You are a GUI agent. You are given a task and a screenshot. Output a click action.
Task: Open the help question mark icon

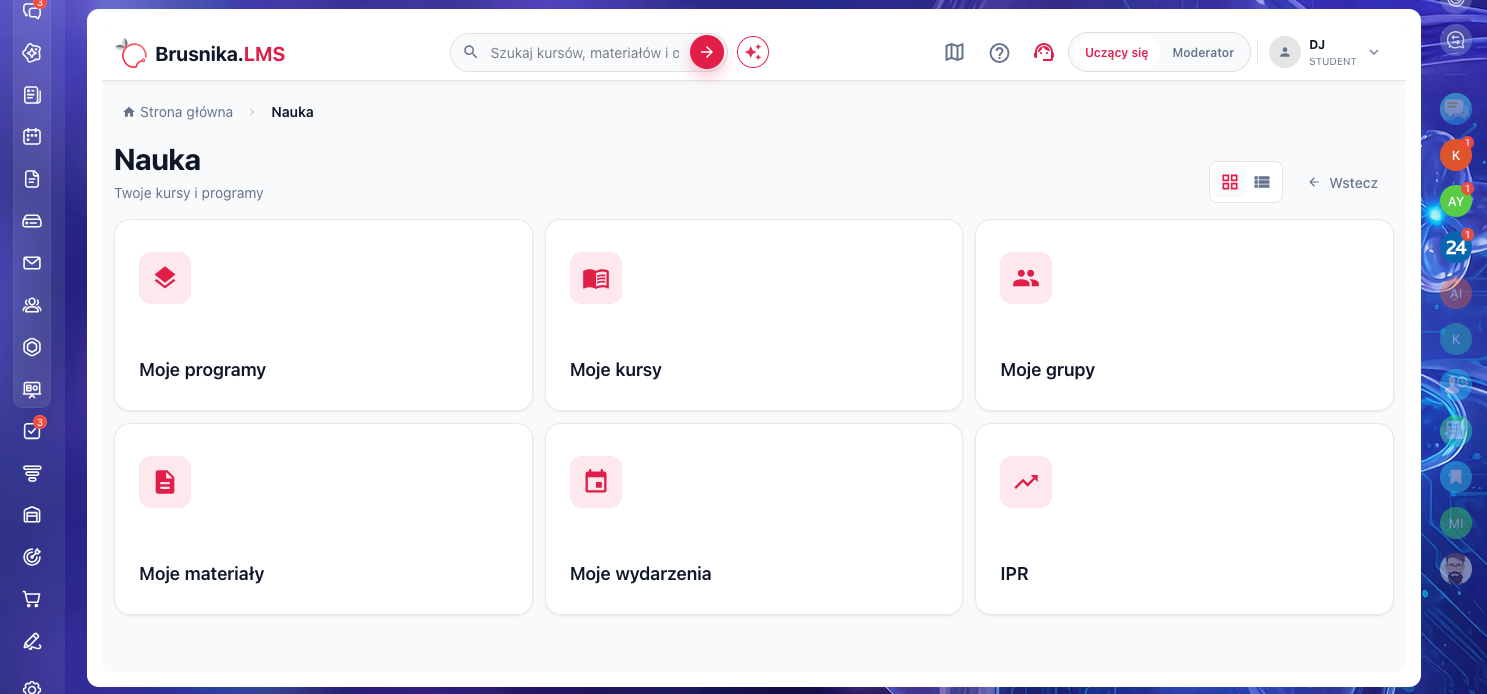point(999,52)
